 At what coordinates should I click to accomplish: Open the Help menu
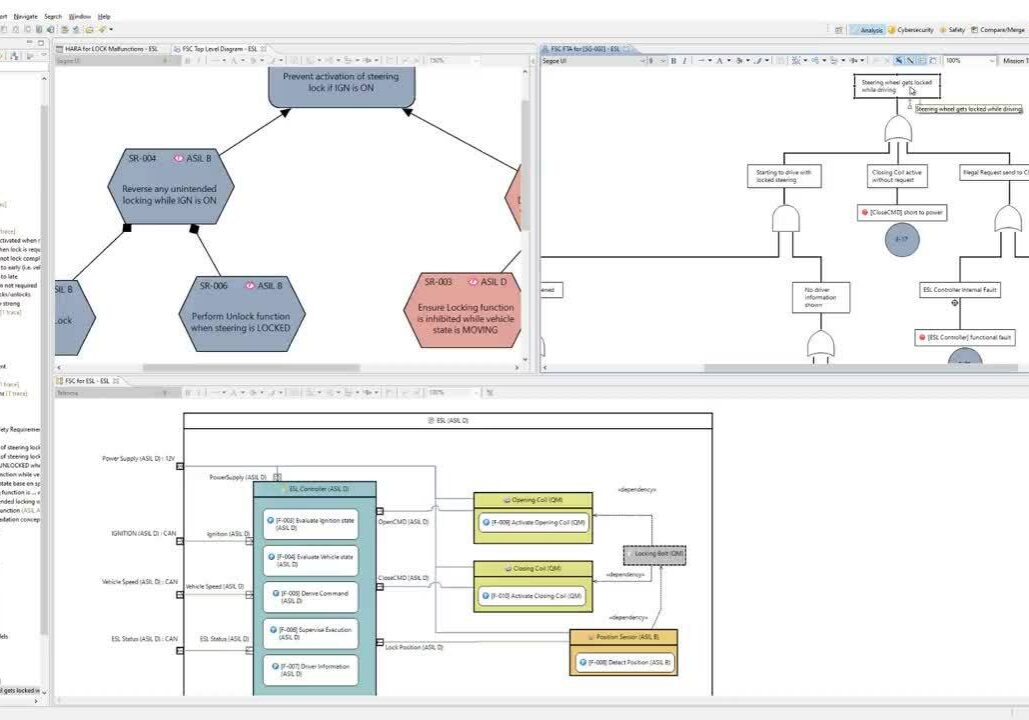[104, 16]
